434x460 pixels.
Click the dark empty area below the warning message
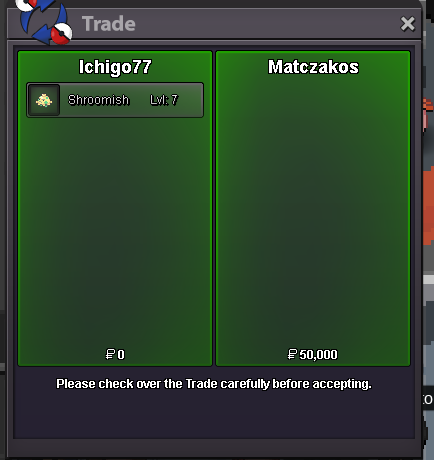(x=214, y=415)
